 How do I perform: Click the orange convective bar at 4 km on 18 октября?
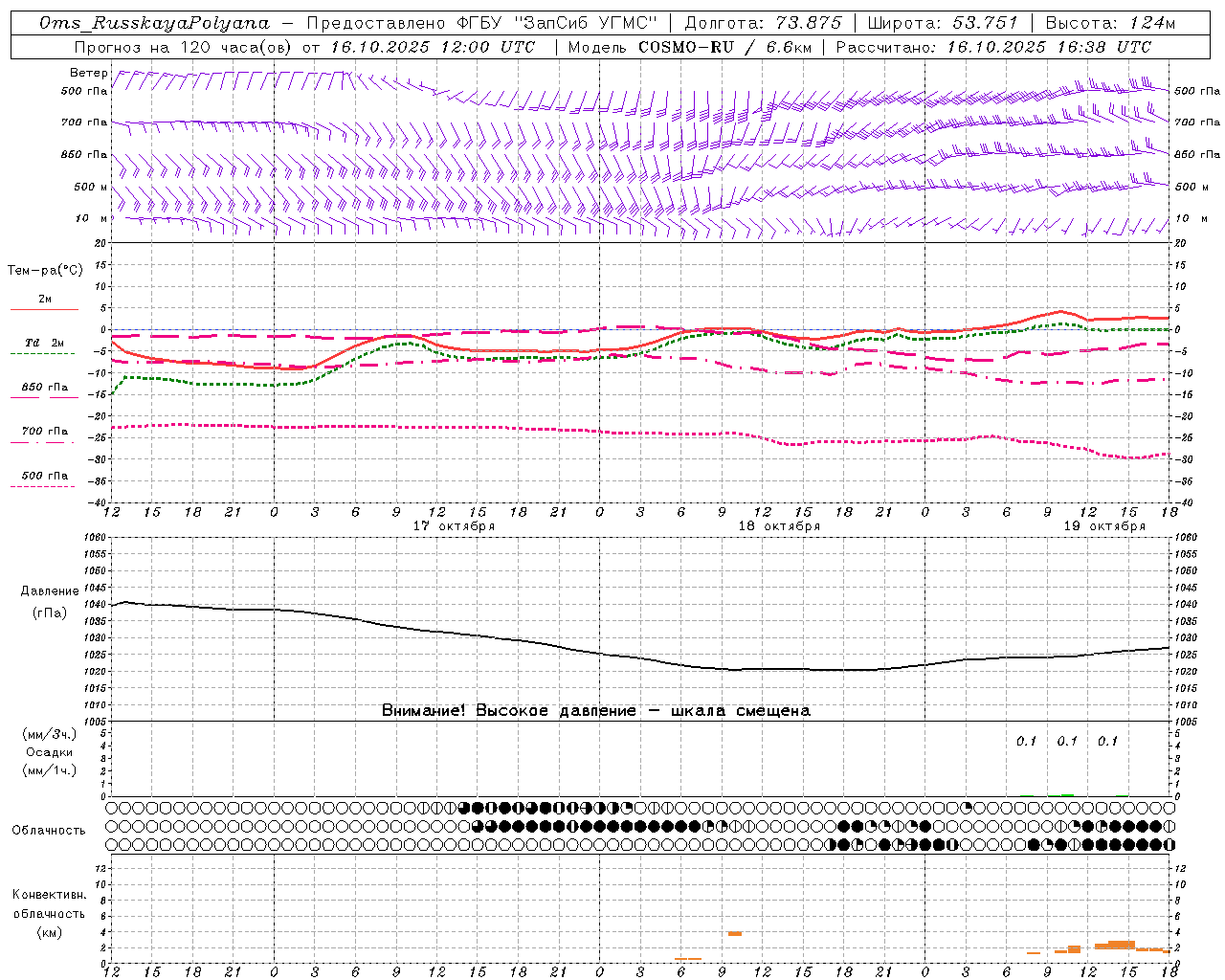[x=735, y=933]
